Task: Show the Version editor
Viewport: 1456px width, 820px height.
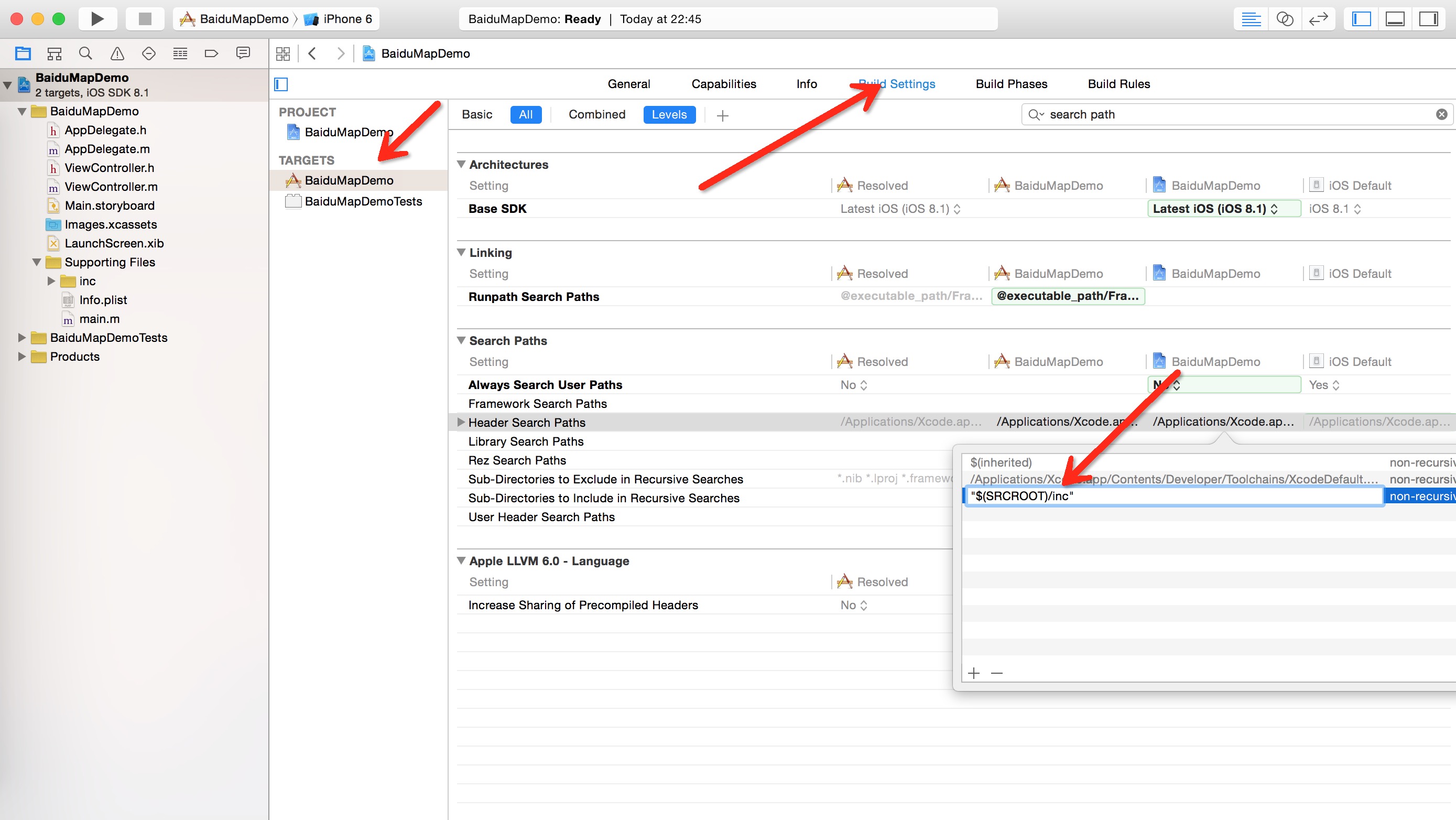Action: tap(1318, 19)
